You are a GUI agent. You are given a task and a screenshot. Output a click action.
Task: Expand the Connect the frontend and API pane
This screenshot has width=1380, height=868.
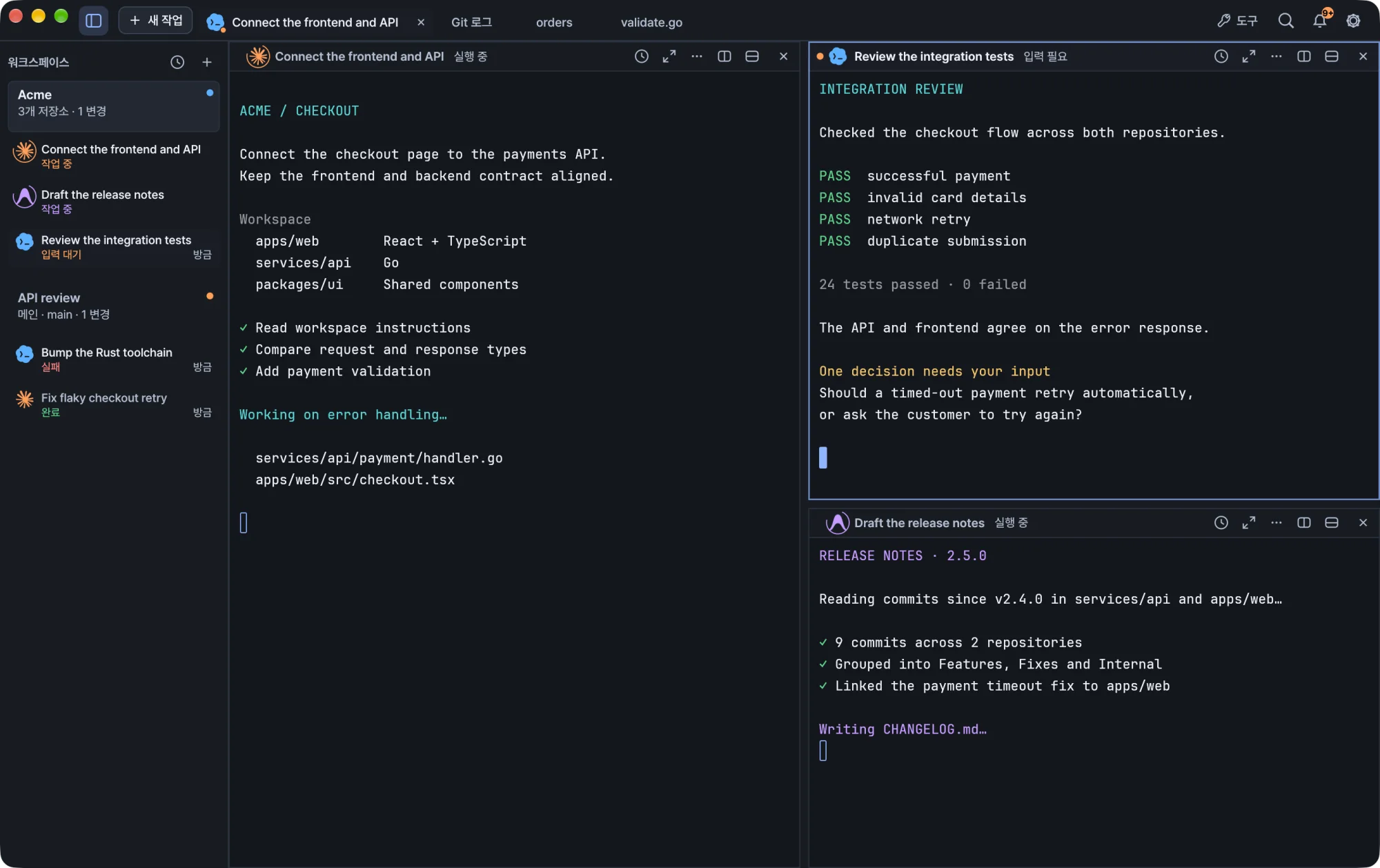(x=669, y=57)
